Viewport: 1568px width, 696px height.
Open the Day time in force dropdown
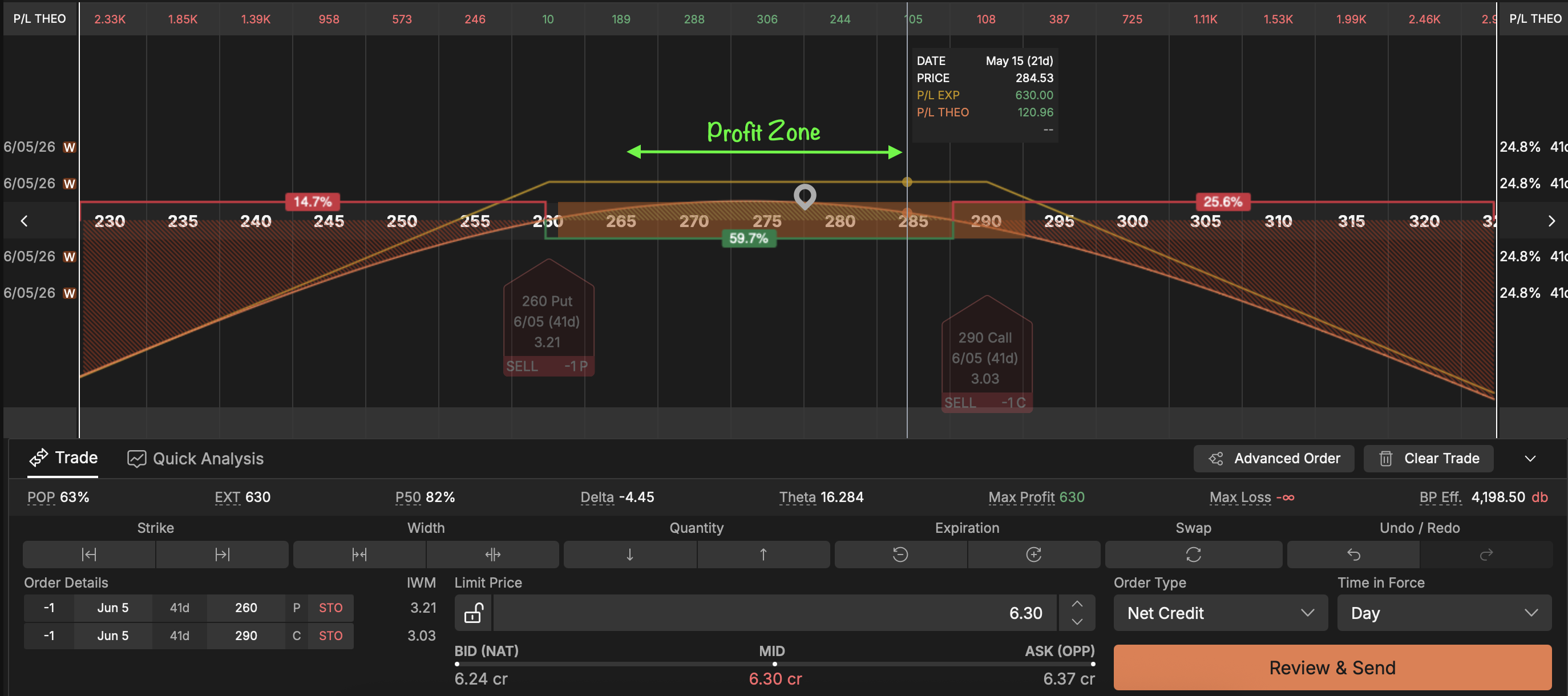[x=1443, y=613]
